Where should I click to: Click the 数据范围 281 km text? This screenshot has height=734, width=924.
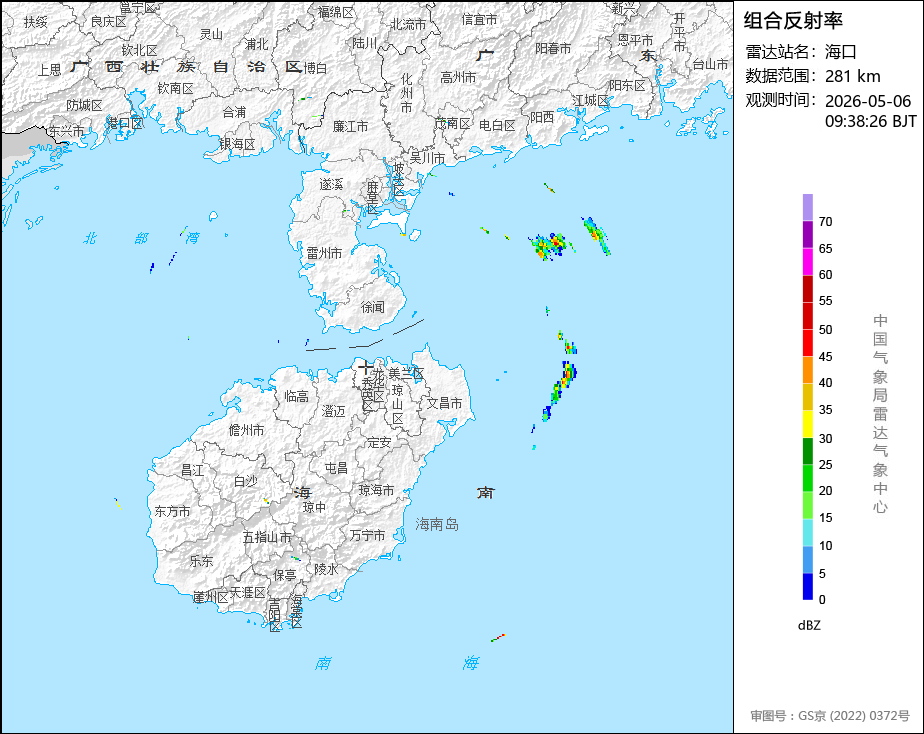point(813,76)
